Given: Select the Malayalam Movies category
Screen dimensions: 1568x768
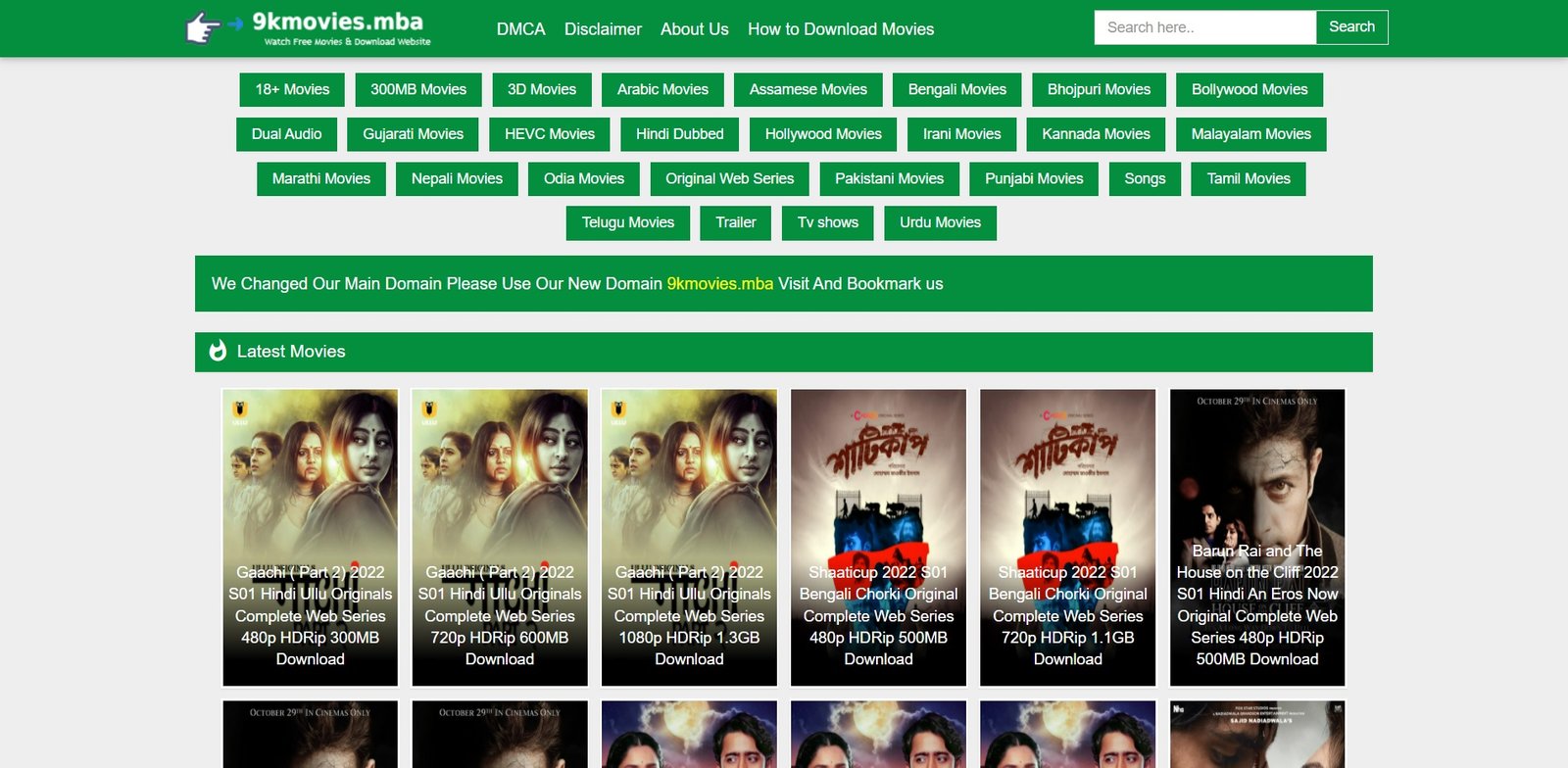Looking at the screenshot, I should point(1250,134).
